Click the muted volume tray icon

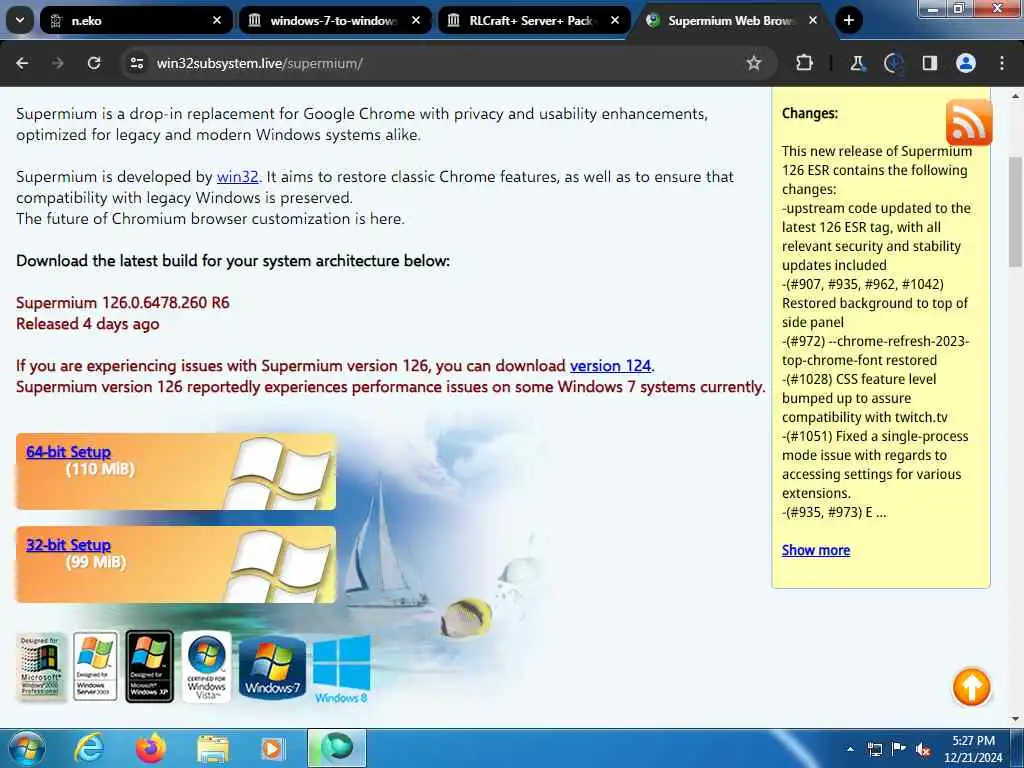[923, 749]
